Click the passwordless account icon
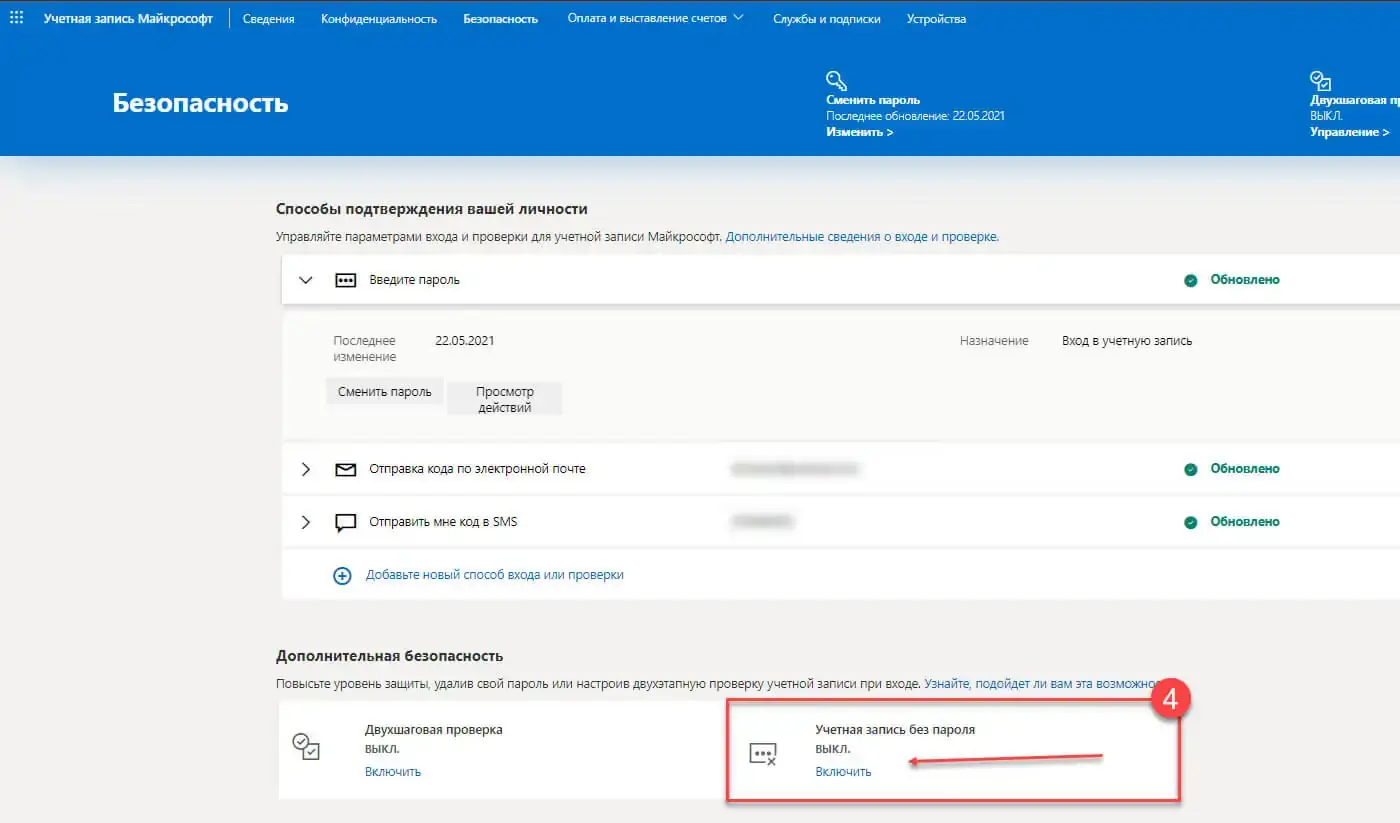The image size is (1400, 823). [x=763, y=754]
